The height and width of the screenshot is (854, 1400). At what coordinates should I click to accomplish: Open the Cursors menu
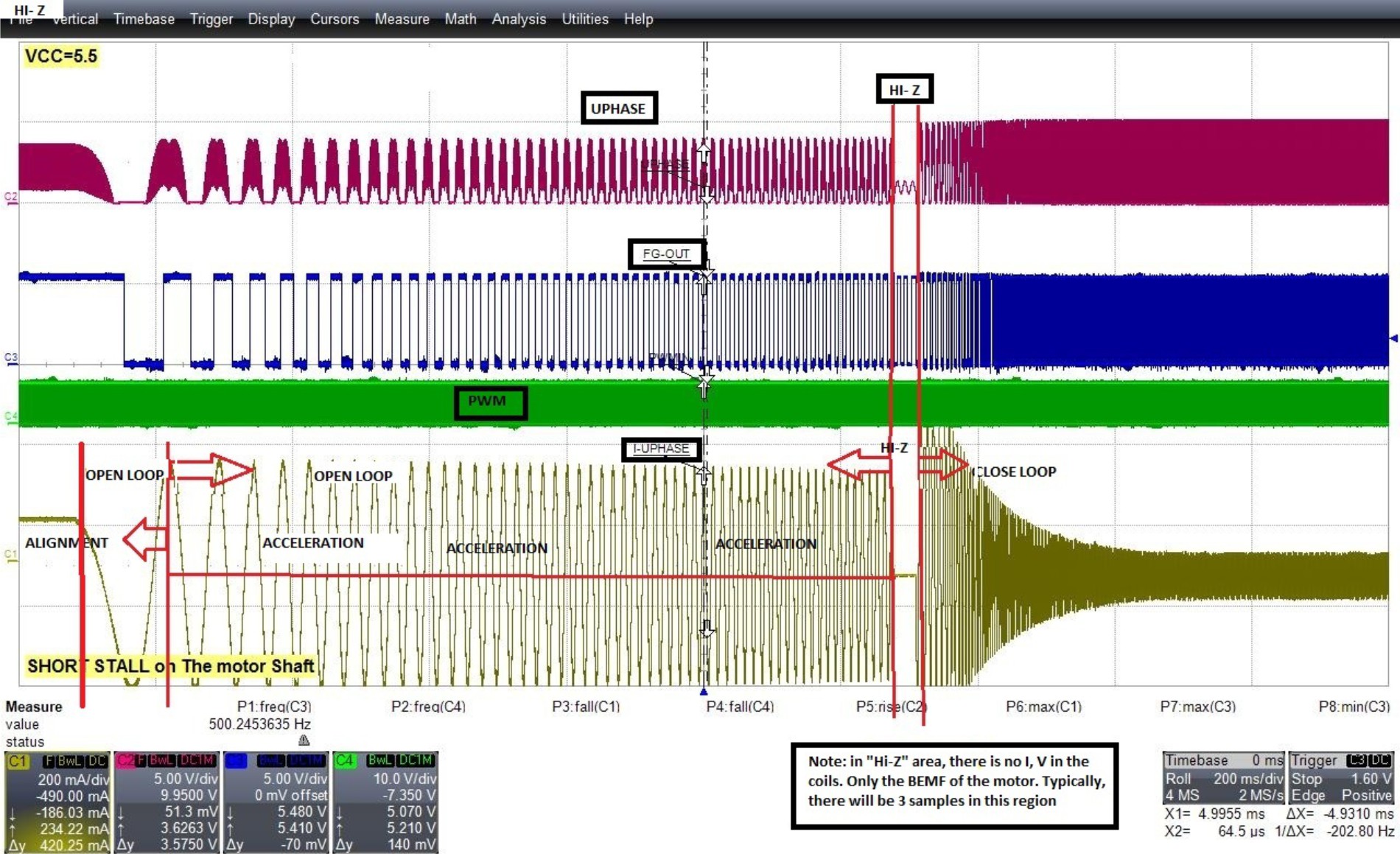coord(334,19)
